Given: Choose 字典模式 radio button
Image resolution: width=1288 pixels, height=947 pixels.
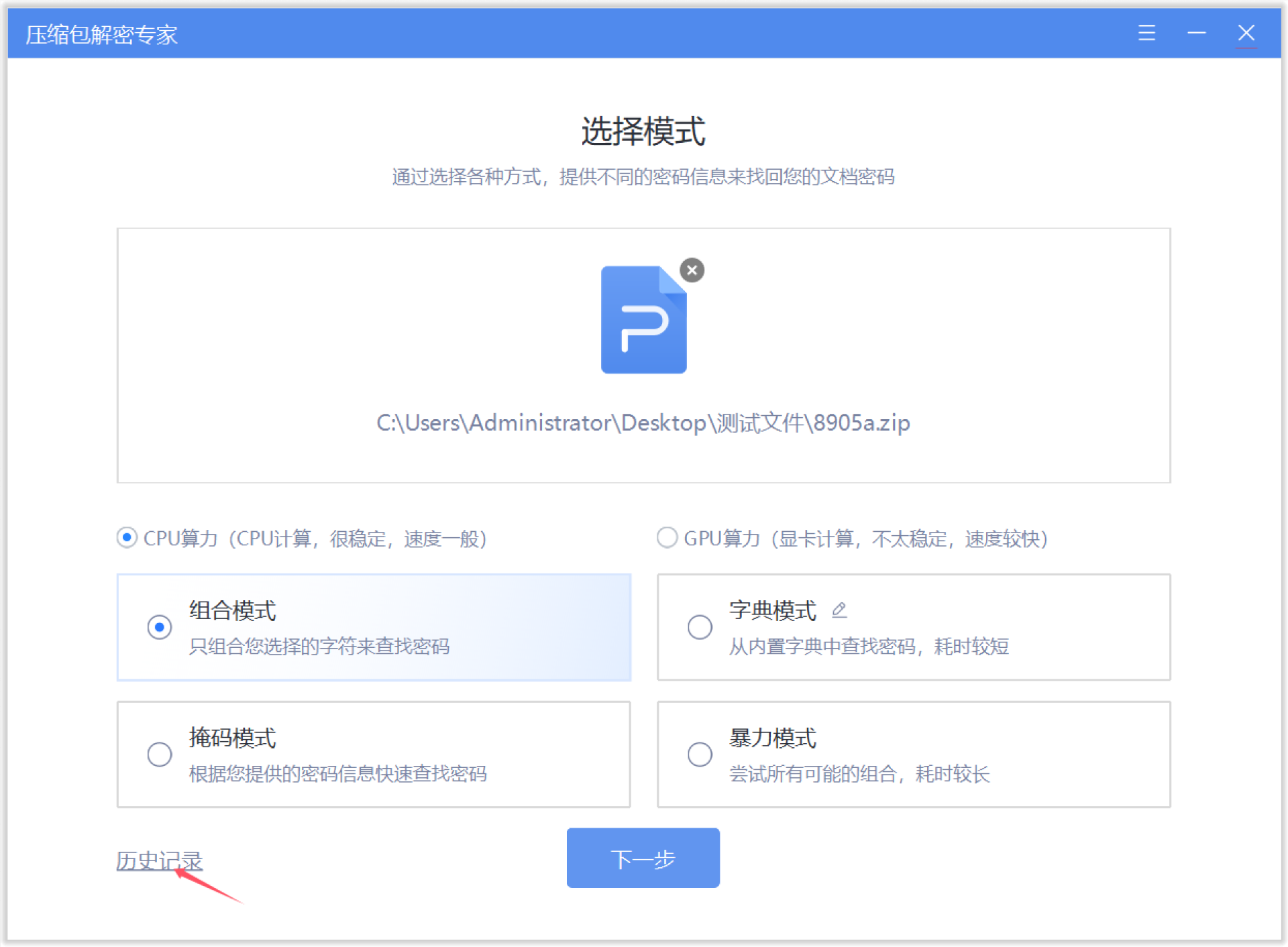Looking at the screenshot, I should point(700,627).
